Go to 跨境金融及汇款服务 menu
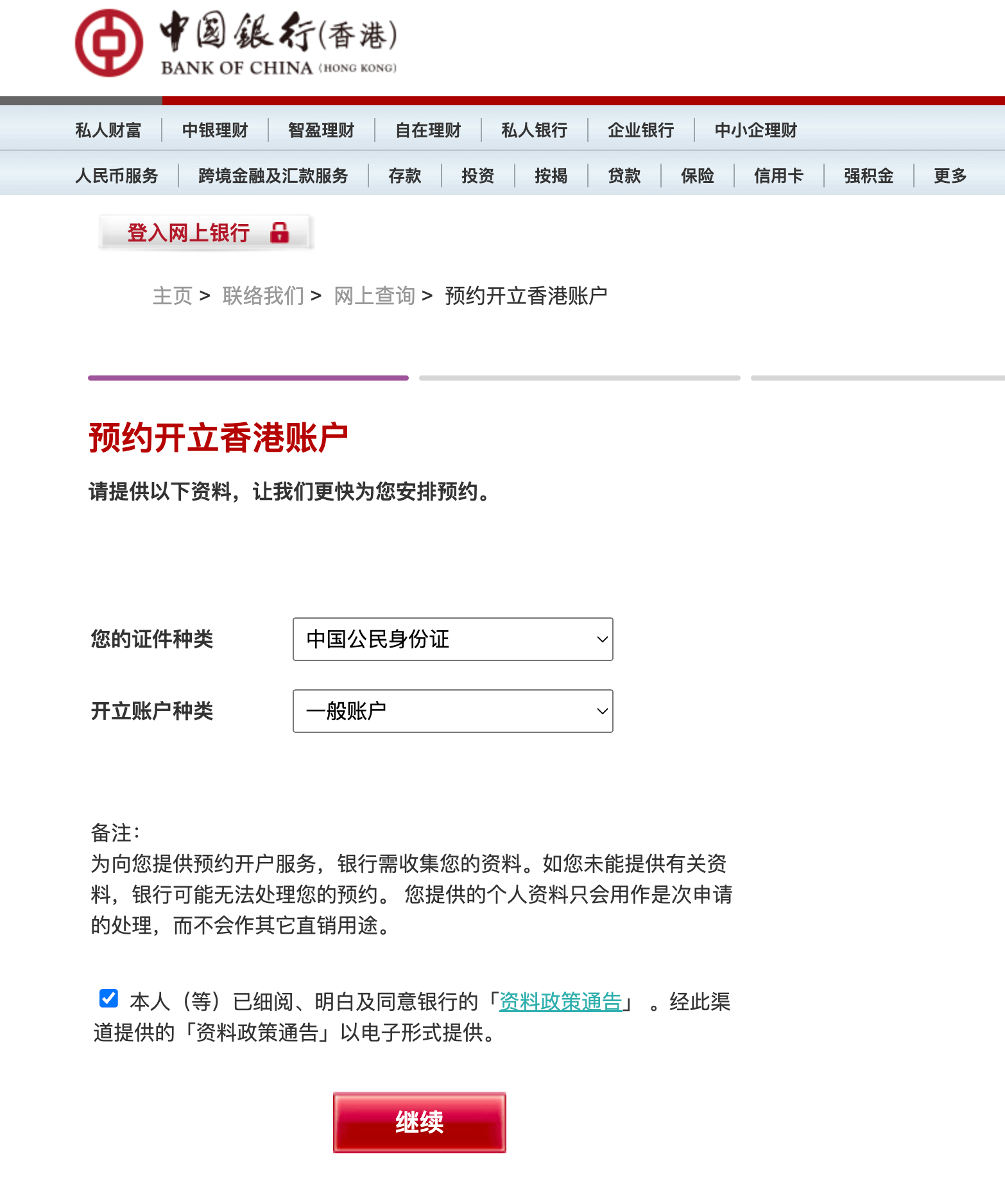 [x=273, y=175]
